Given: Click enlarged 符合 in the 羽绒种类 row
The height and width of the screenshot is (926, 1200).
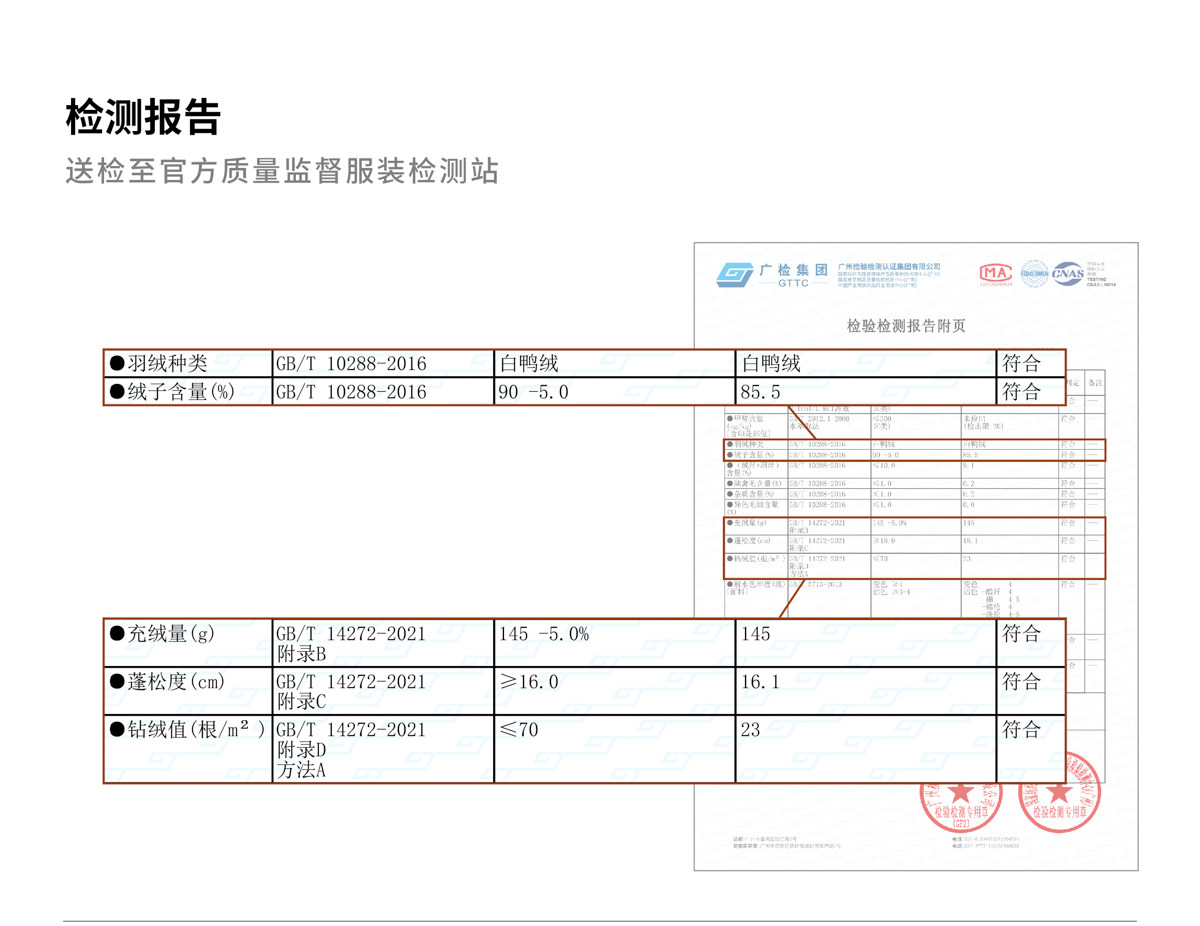Looking at the screenshot, I should pos(1031,363).
